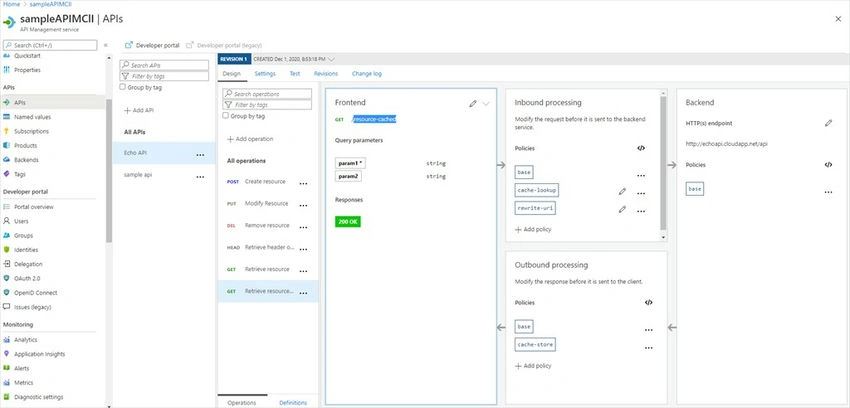850x408 pixels.
Task: Switch to the Revisions tab
Action: coord(326,74)
